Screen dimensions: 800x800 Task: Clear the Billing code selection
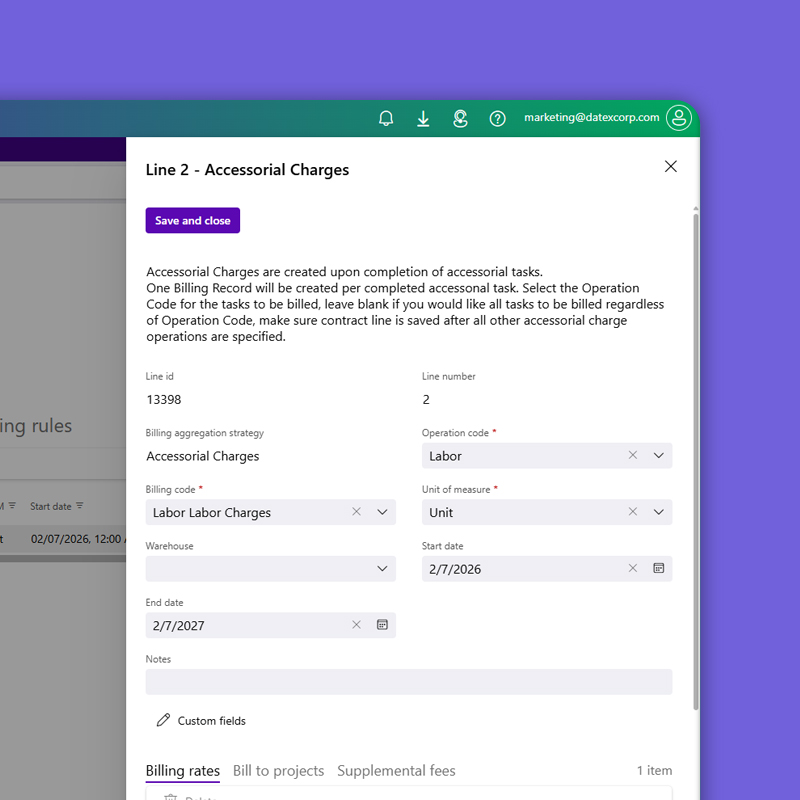pyautogui.click(x=356, y=512)
